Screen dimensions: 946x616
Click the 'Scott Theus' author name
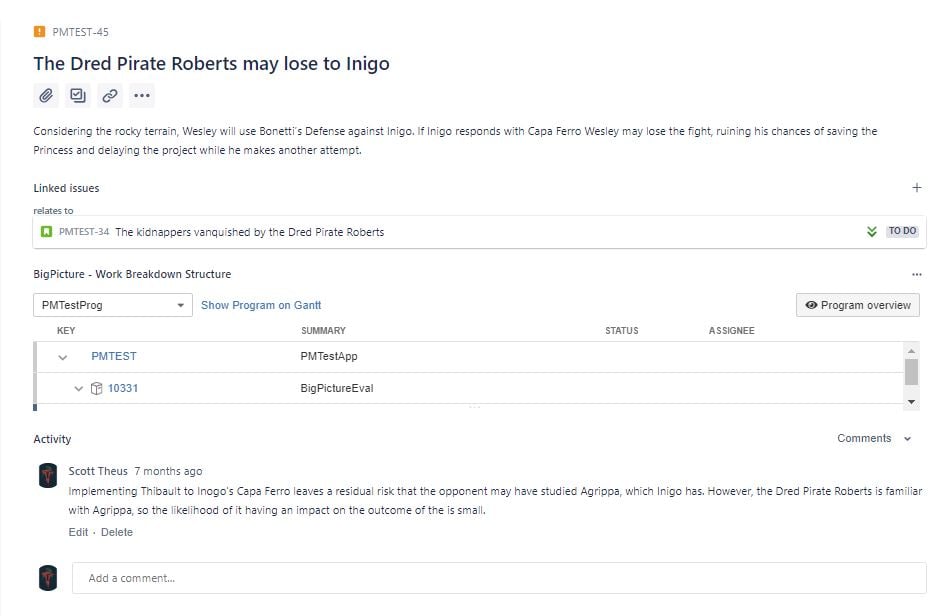coord(98,471)
